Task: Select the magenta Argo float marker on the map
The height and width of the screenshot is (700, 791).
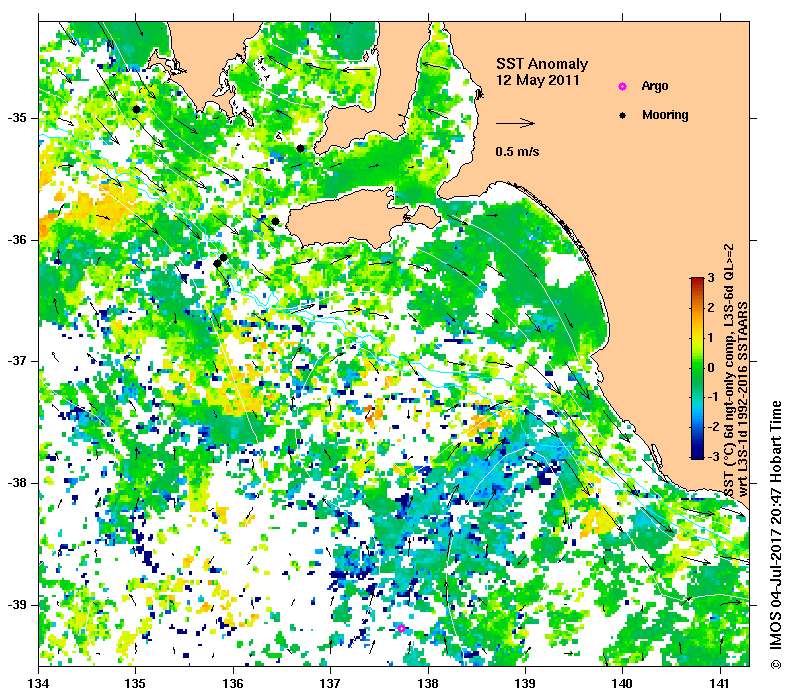Action: click(x=401, y=628)
